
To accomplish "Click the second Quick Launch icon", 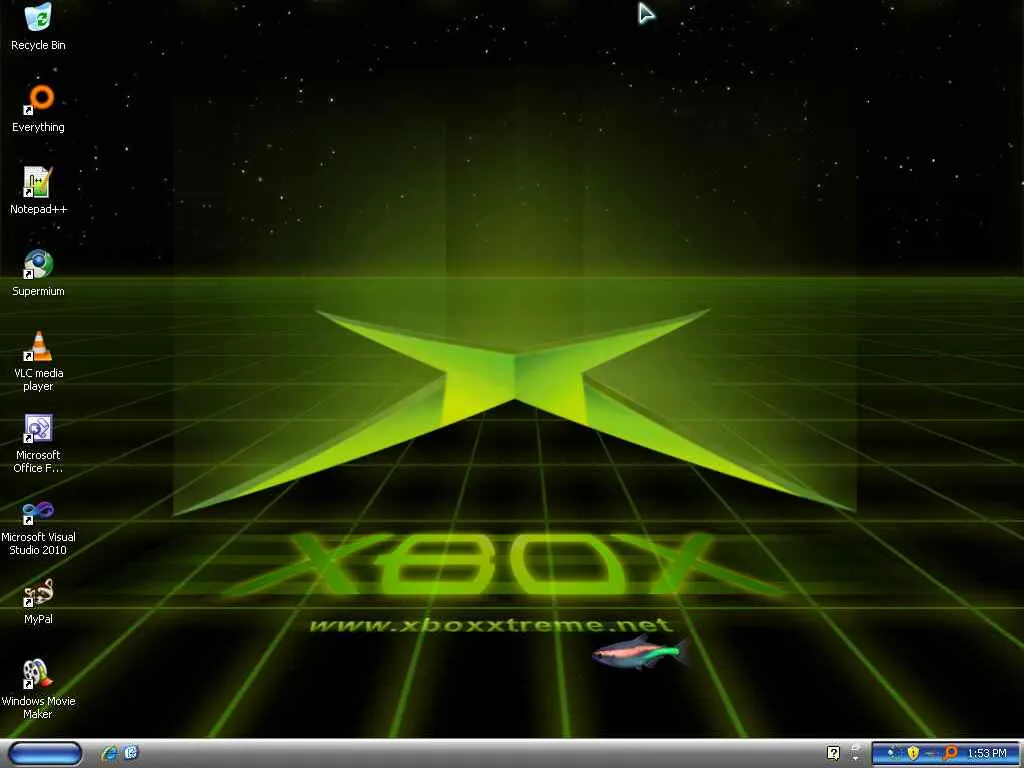I will (x=131, y=753).
